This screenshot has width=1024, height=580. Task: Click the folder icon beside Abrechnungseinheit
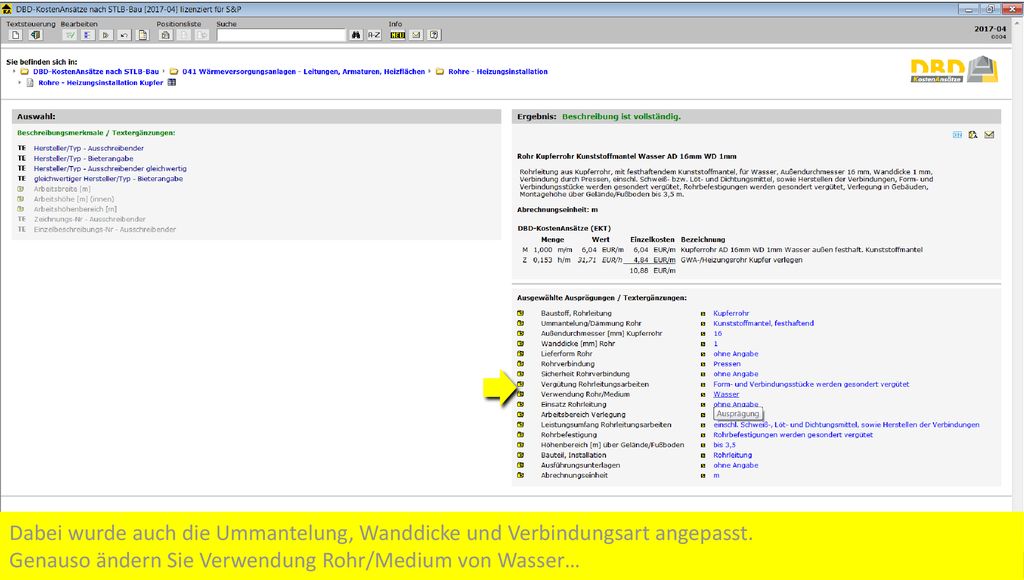[520, 475]
